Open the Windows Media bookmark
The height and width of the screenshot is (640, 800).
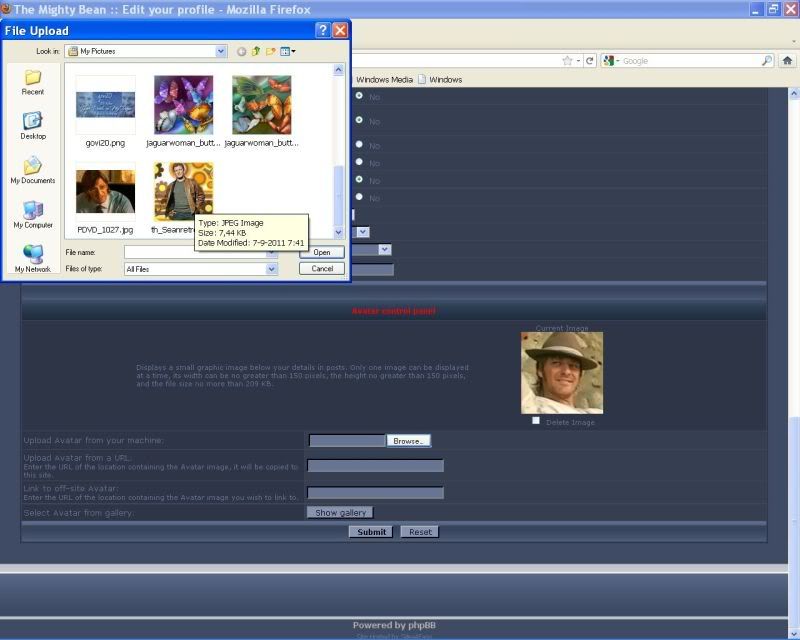pyautogui.click(x=384, y=80)
